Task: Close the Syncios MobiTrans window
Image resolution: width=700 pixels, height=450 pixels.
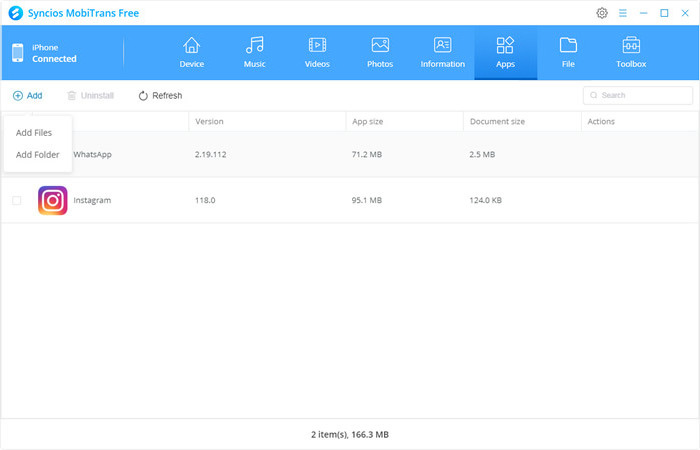Action: 685,13
